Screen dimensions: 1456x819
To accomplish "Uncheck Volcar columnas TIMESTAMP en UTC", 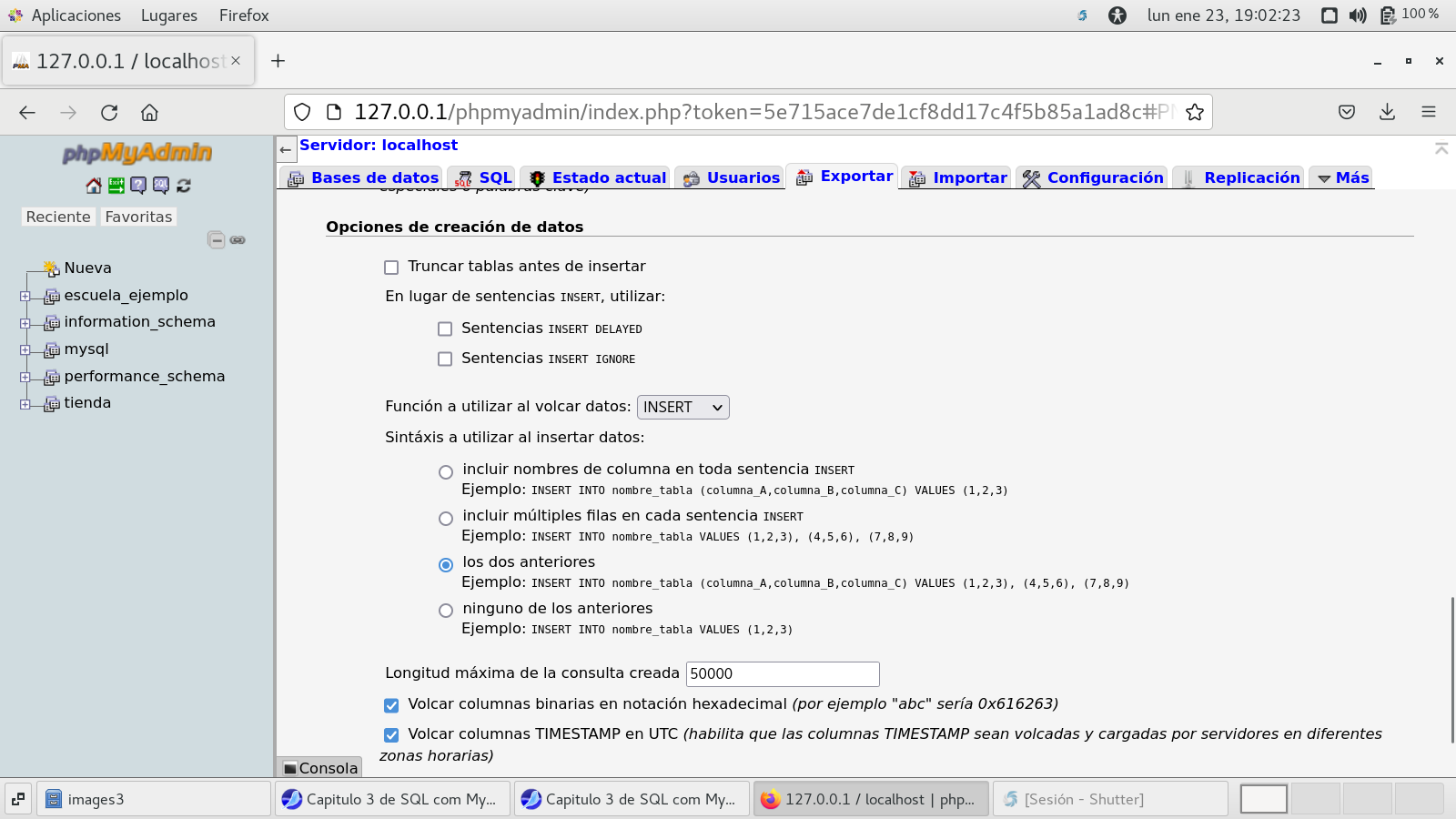I will tap(391, 735).
